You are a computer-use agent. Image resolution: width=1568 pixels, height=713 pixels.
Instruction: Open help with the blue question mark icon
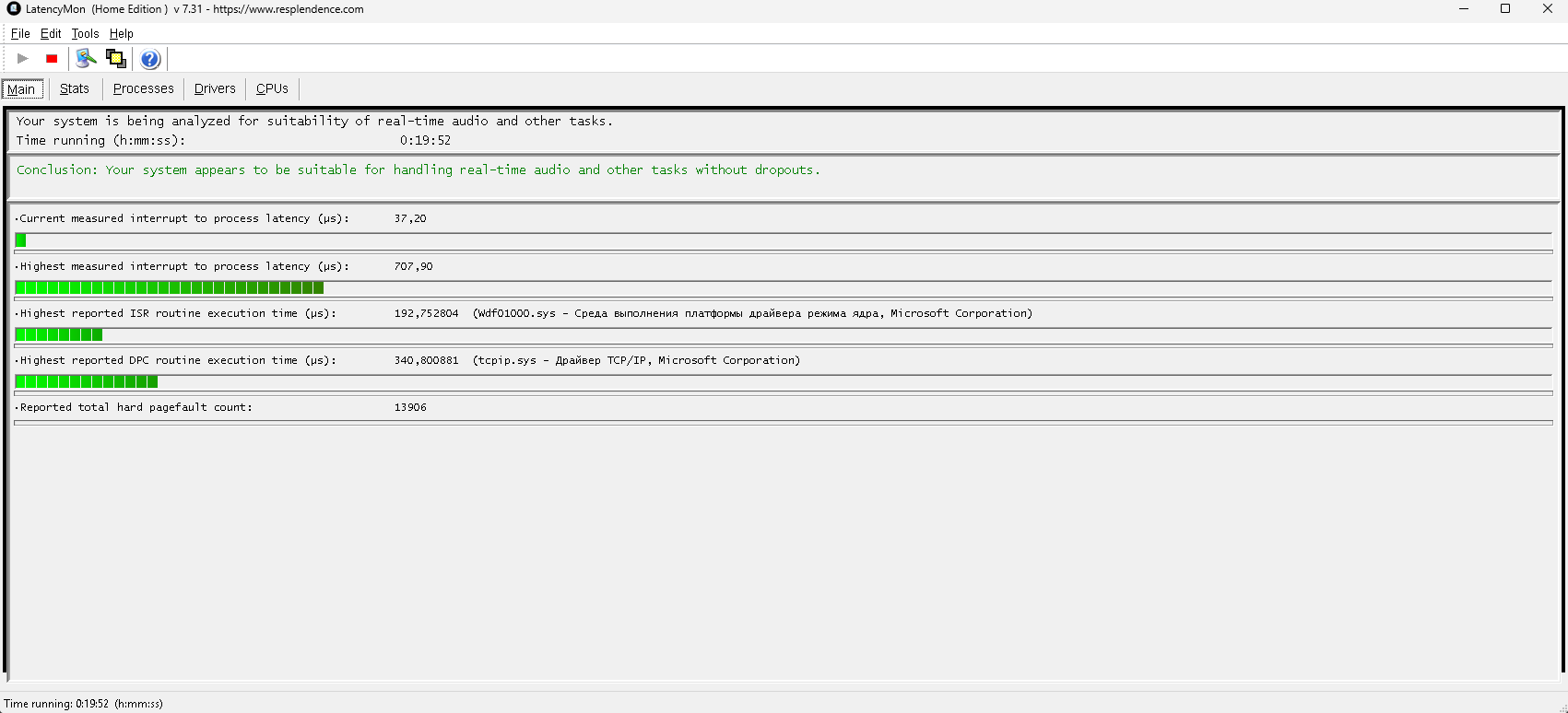point(150,59)
